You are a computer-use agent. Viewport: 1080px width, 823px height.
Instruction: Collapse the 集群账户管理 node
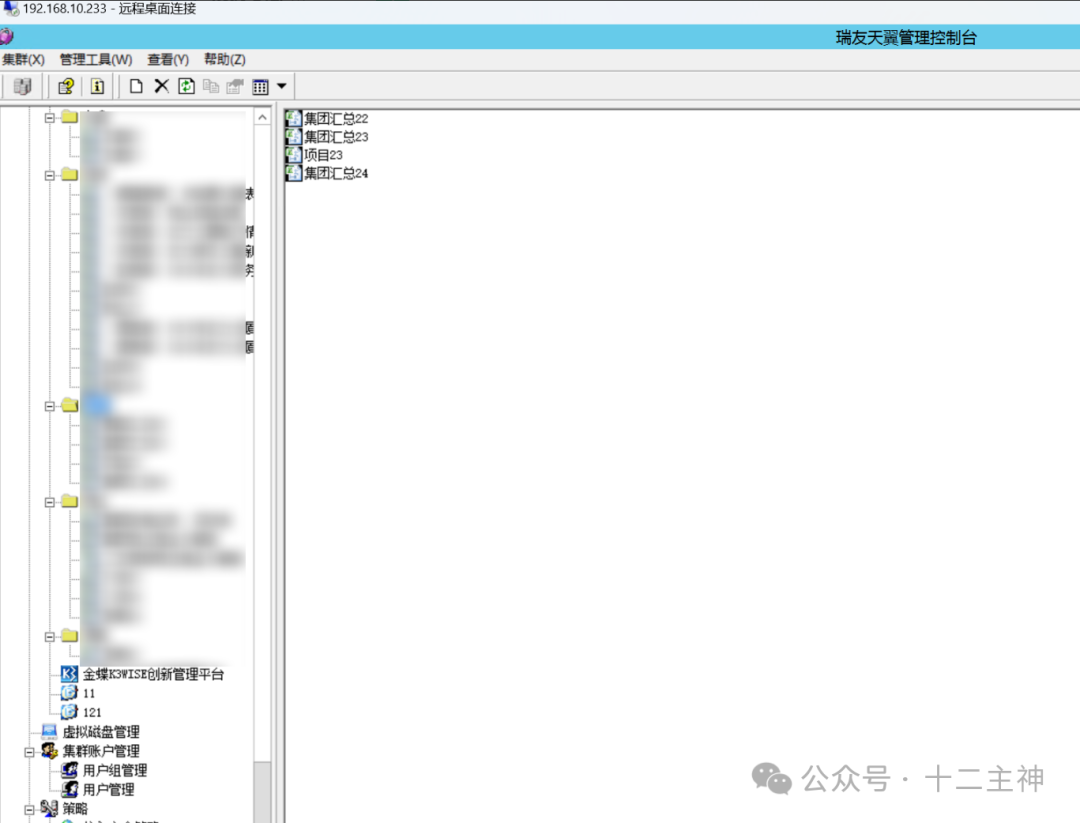(30, 752)
